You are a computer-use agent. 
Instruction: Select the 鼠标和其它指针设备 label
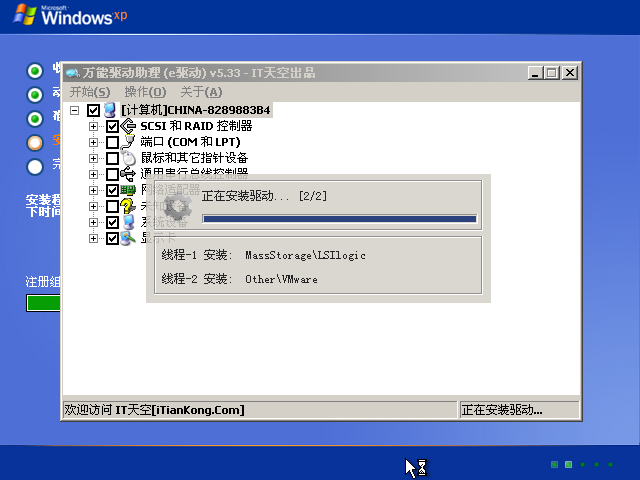[x=194, y=158]
